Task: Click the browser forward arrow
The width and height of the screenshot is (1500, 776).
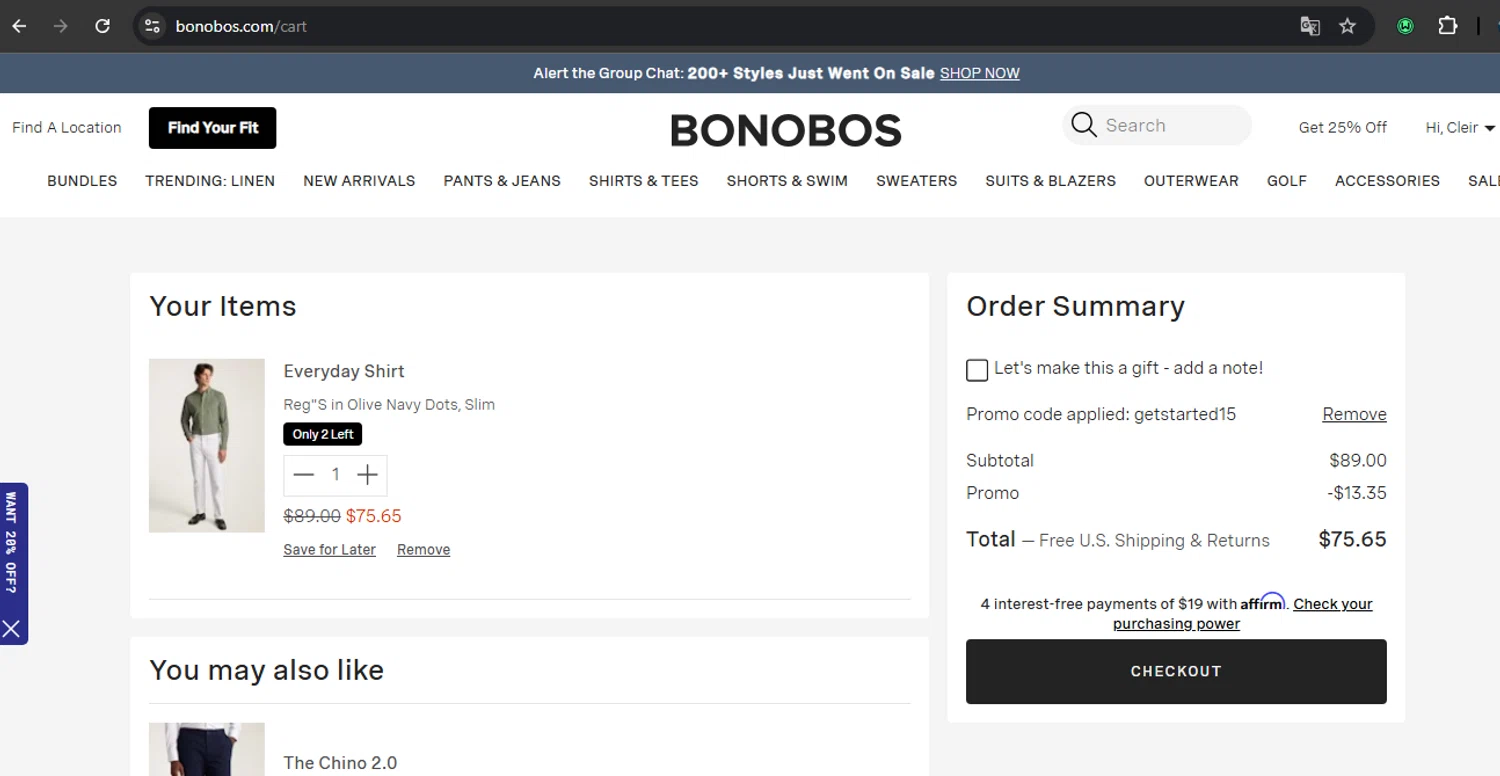Action: [61, 26]
